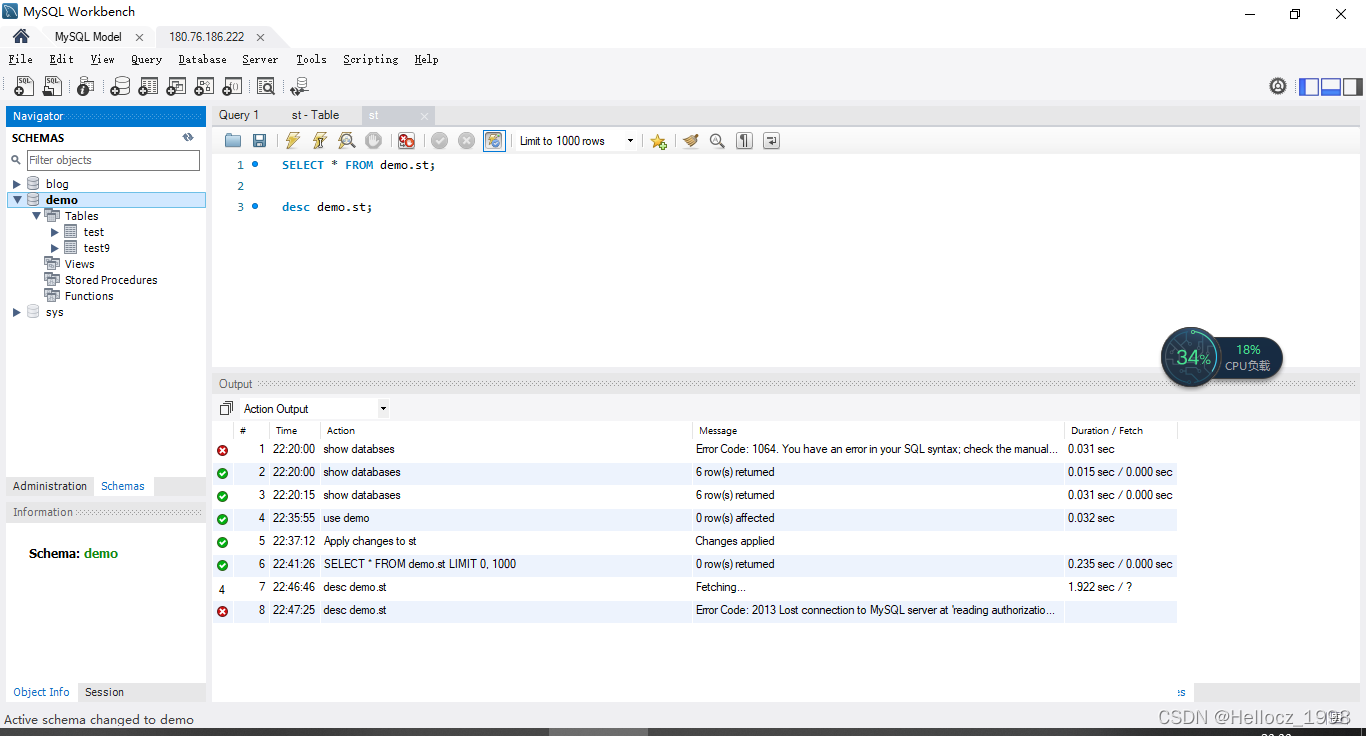Search table data toolbar icon
Viewport: 1366px width, 736px height.
click(265, 87)
